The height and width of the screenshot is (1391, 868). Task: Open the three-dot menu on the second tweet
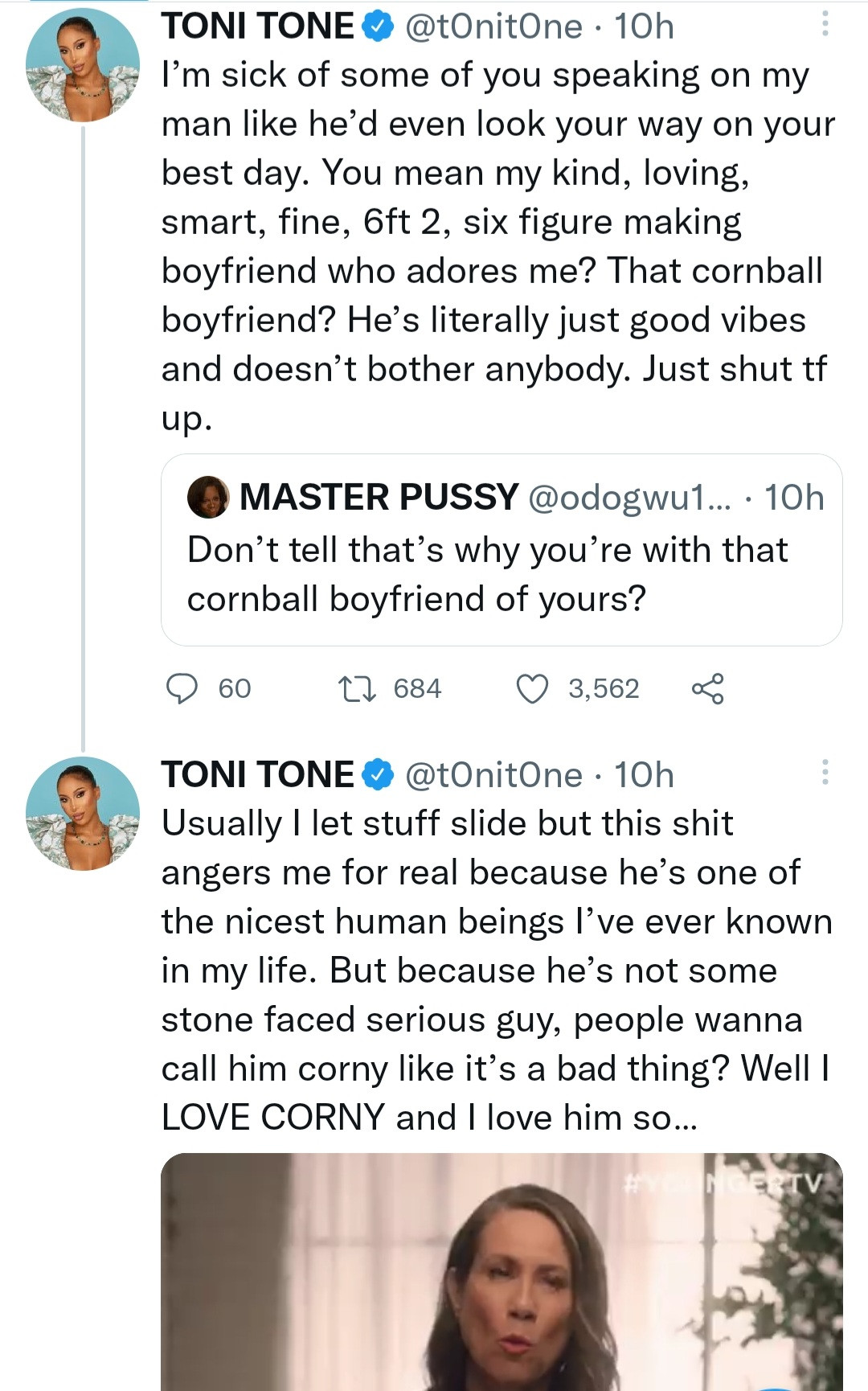click(x=825, y=772)
